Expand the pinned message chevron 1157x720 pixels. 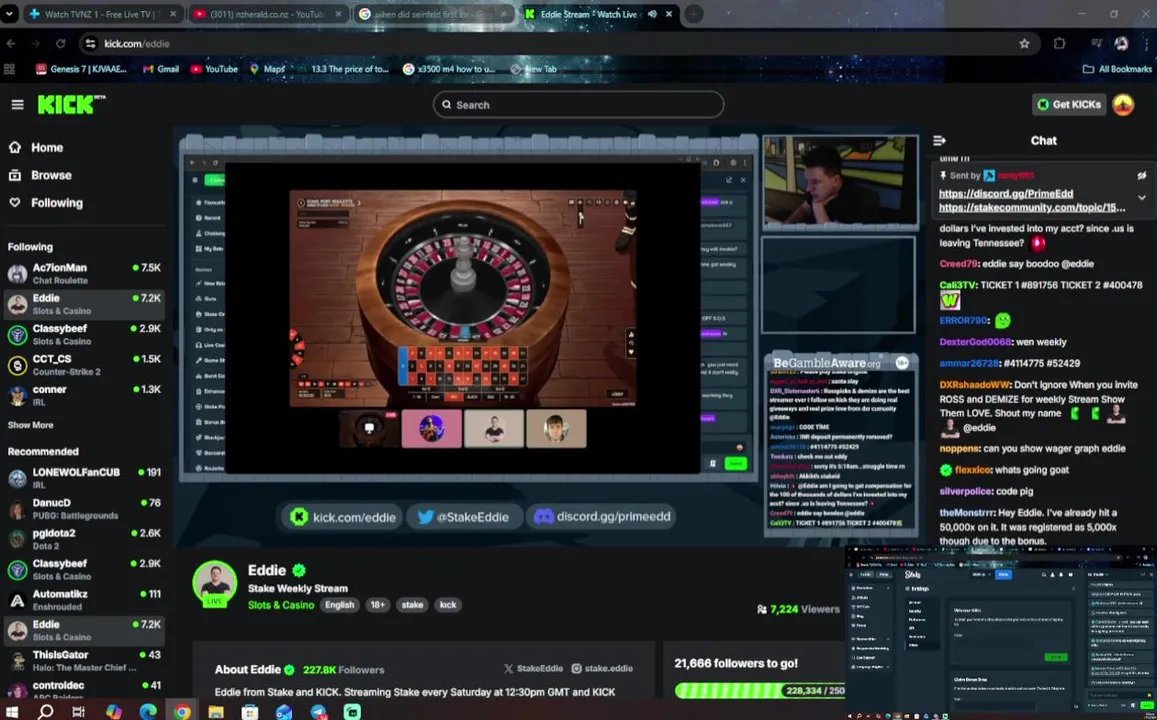coord(1142,198)
